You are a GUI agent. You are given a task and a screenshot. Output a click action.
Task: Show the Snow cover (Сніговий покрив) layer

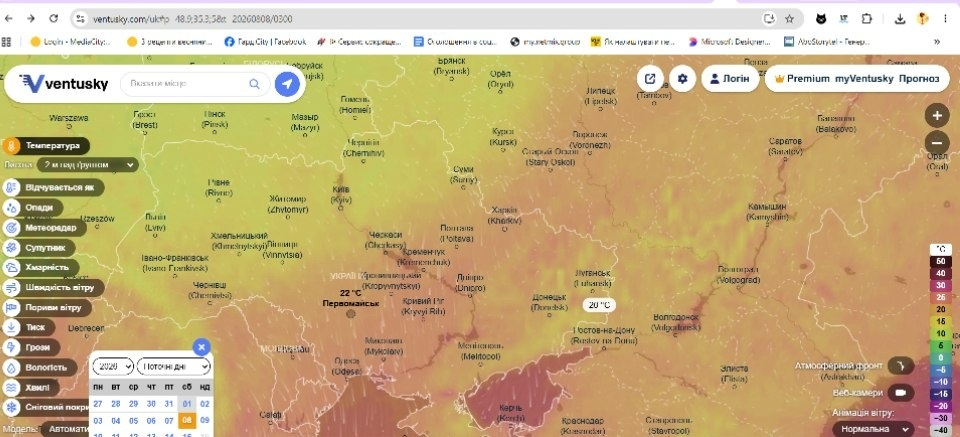[x=47, y=407]
